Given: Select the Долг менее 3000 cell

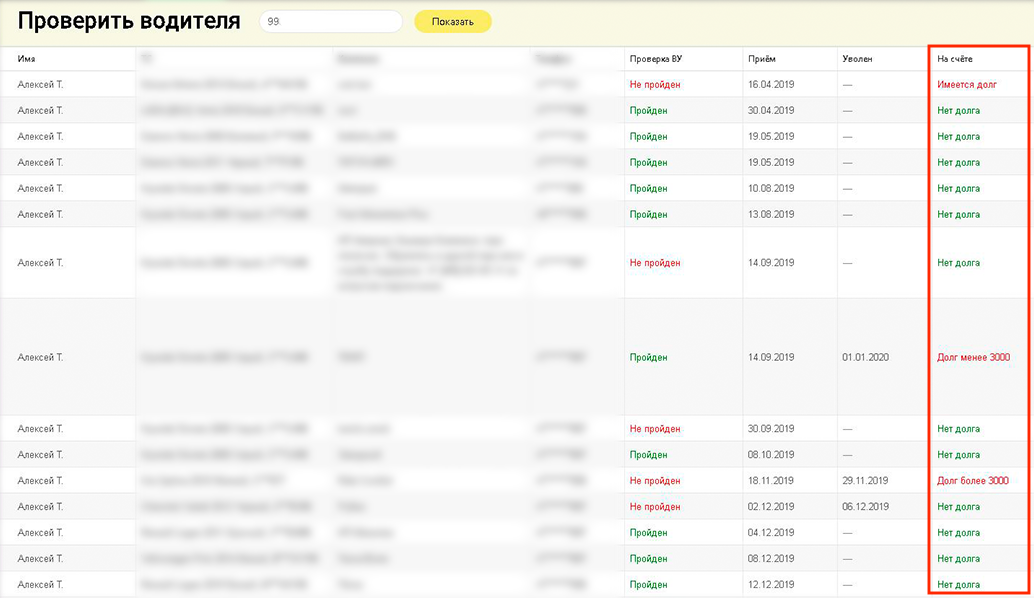Looking at the screenshot, I should point(973,357).
